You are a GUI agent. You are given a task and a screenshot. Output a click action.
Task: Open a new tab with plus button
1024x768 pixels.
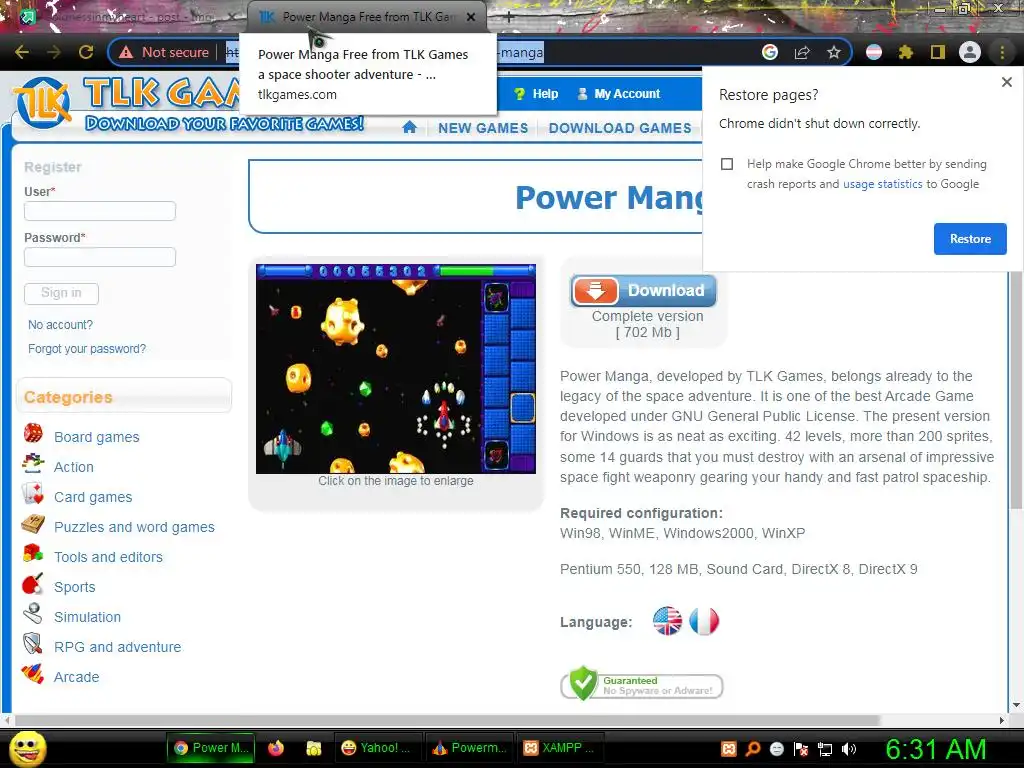coord(509,17)
